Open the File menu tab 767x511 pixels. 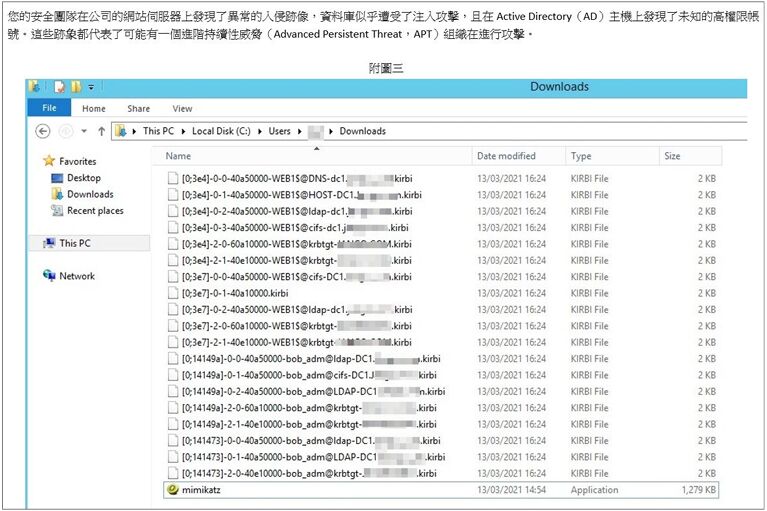(49, 108)
